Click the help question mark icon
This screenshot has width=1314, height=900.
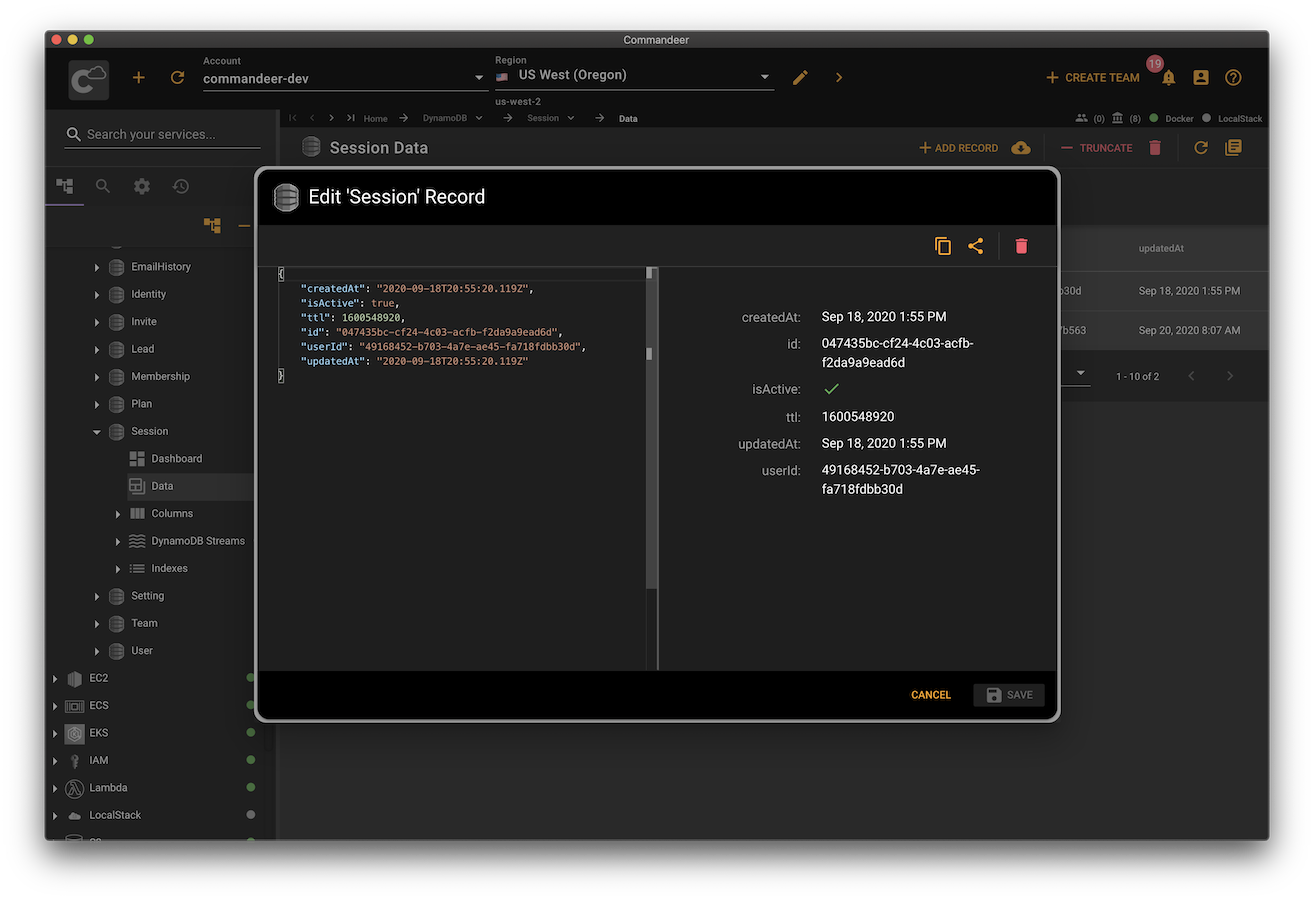tap(1233, 77)
